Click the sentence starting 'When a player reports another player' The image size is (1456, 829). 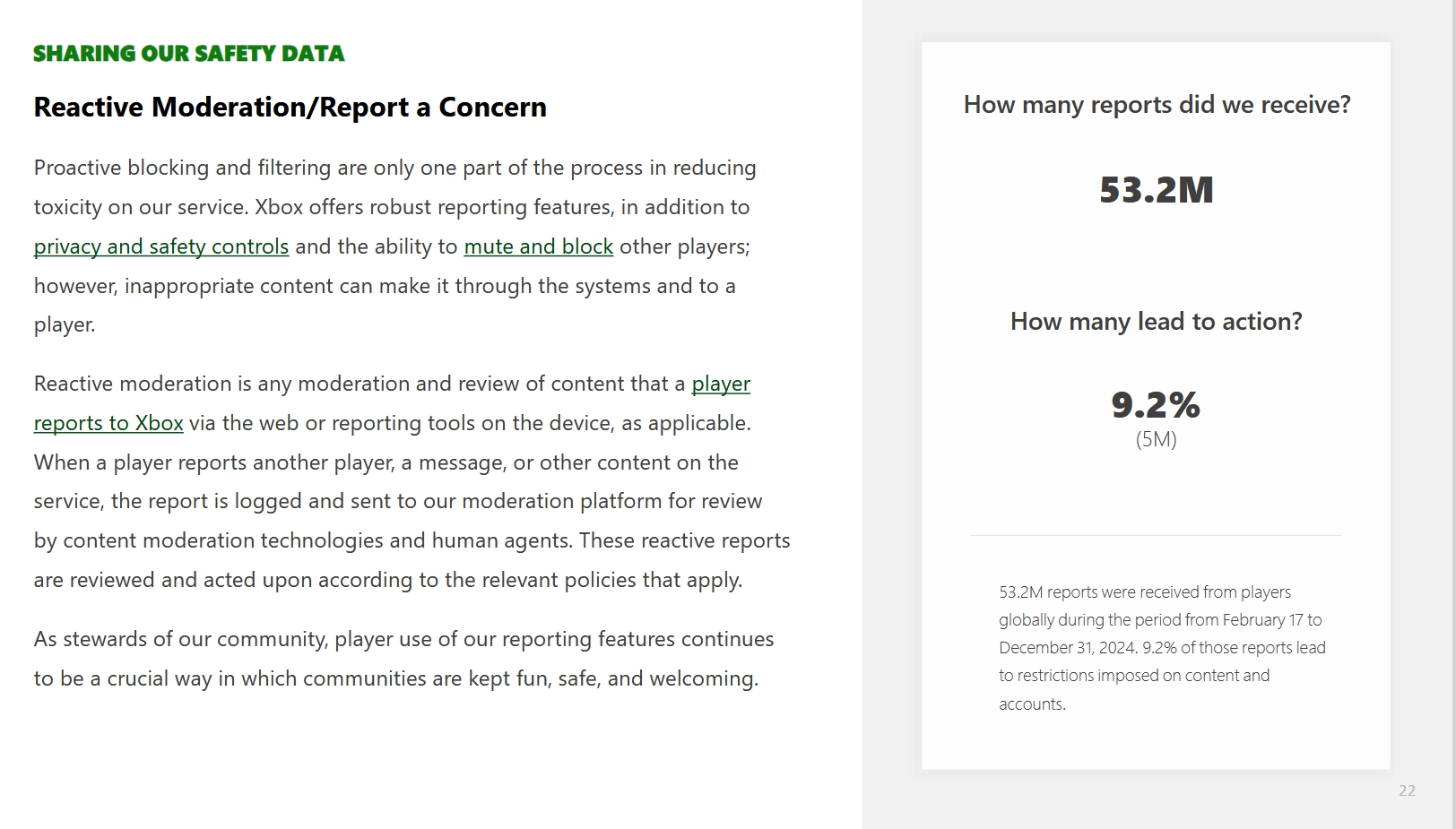pos(386,463)
